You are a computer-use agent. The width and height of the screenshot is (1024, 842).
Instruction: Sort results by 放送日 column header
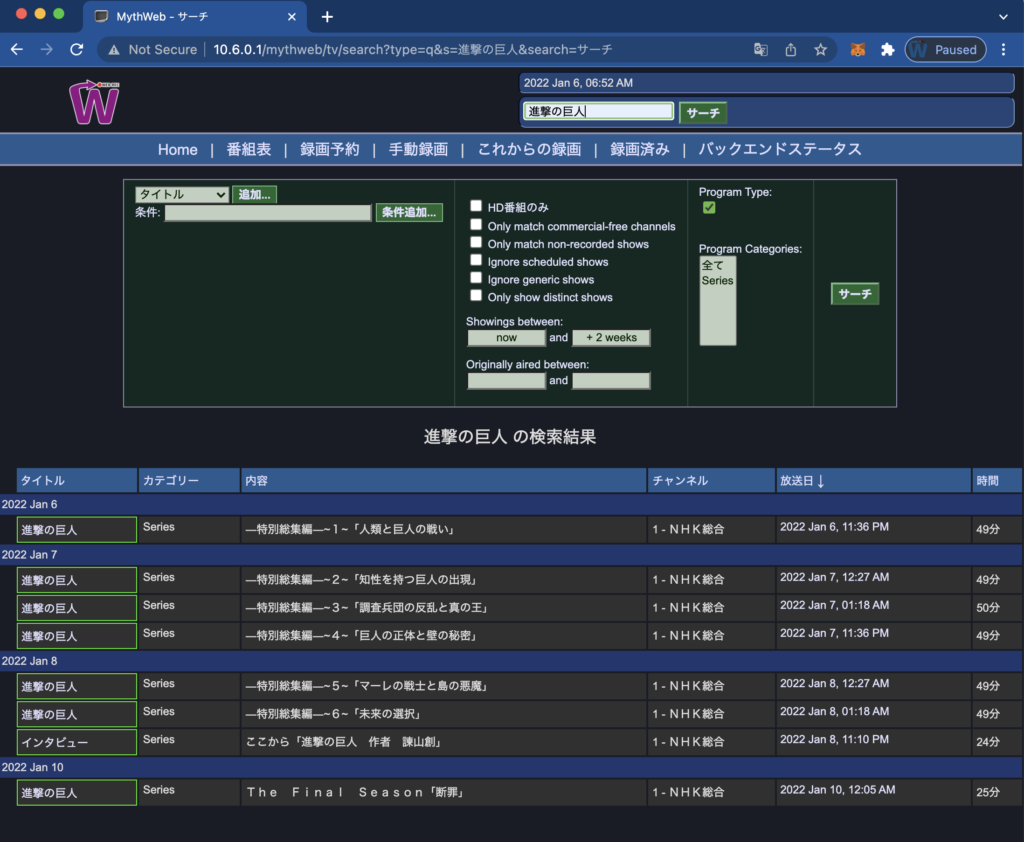tap(801, 481)
